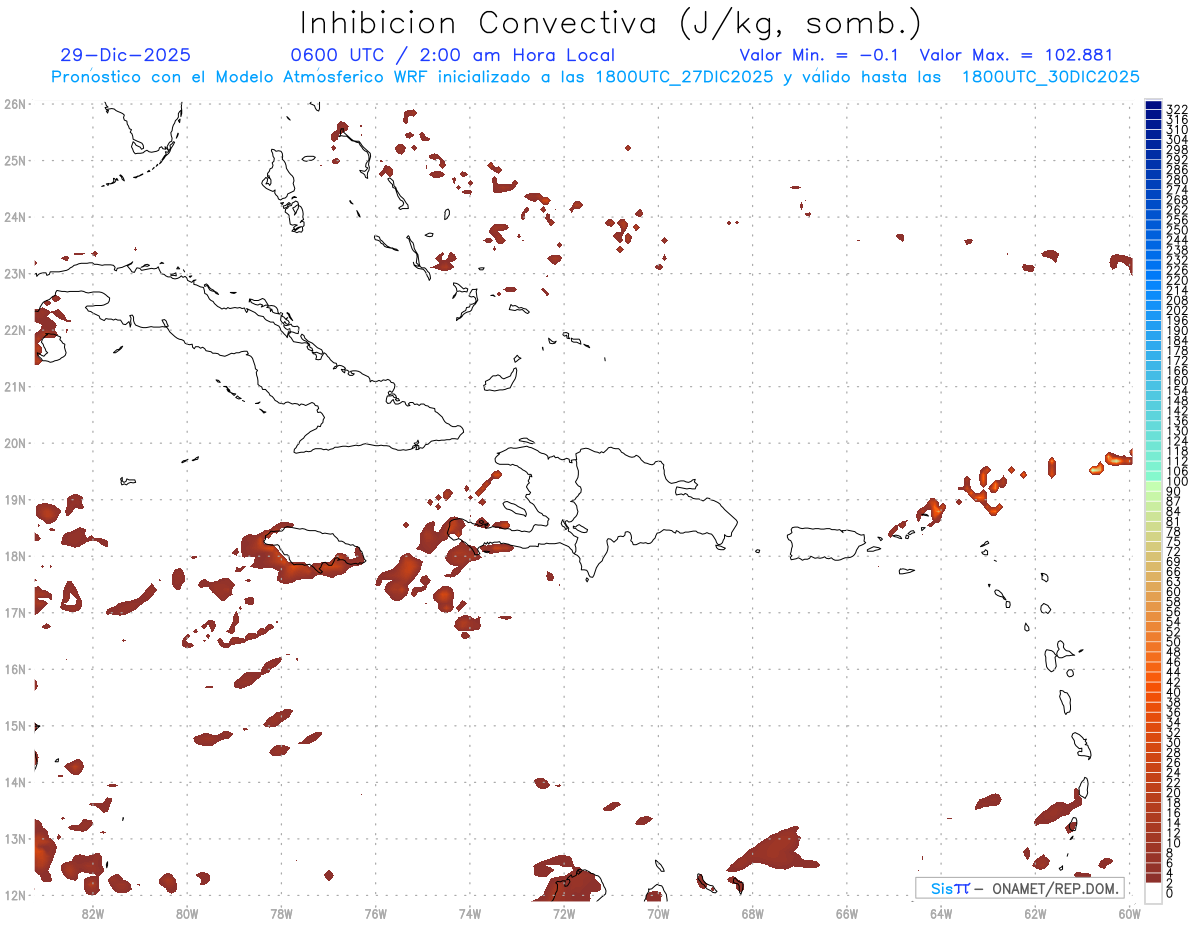Screen dimensions: 1200x927
Task: Click the 60W longitude label
Action: [1129, 912]
